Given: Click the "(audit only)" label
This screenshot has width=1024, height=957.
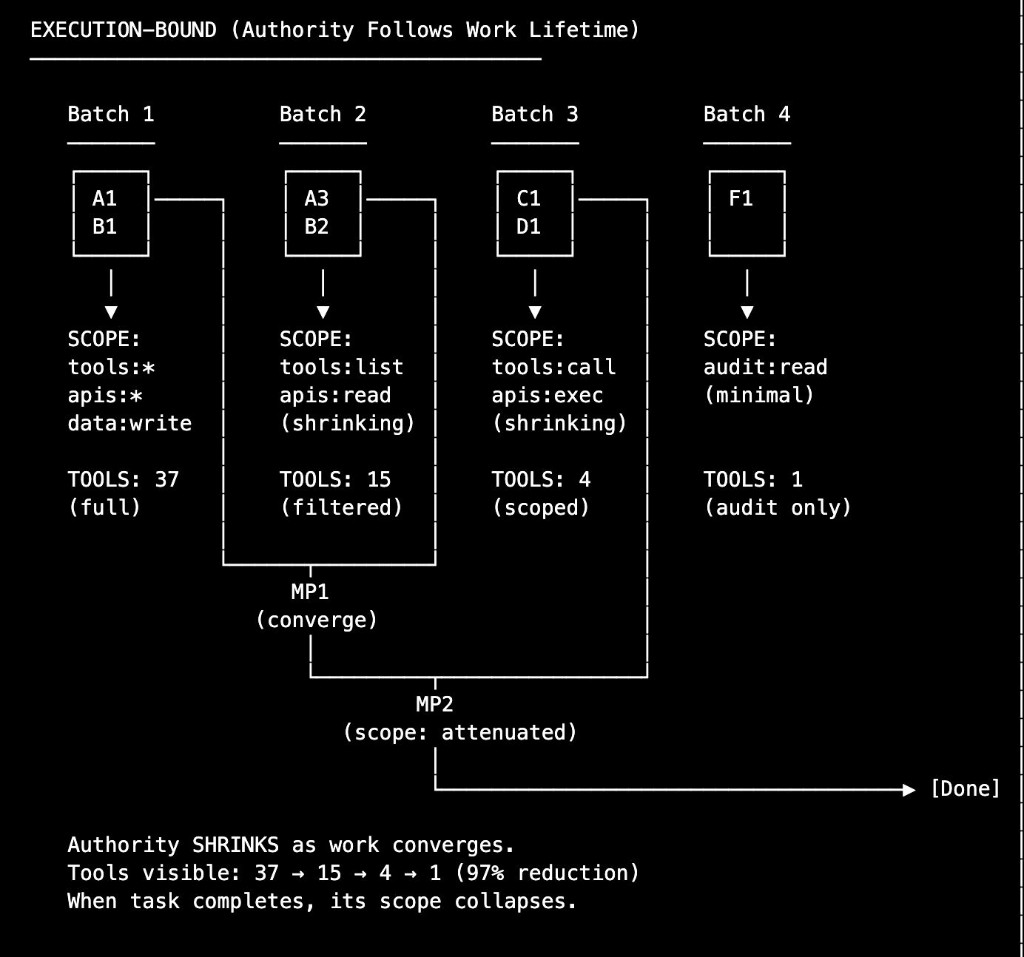Looking at the screenshot, I should coord(778,508).
